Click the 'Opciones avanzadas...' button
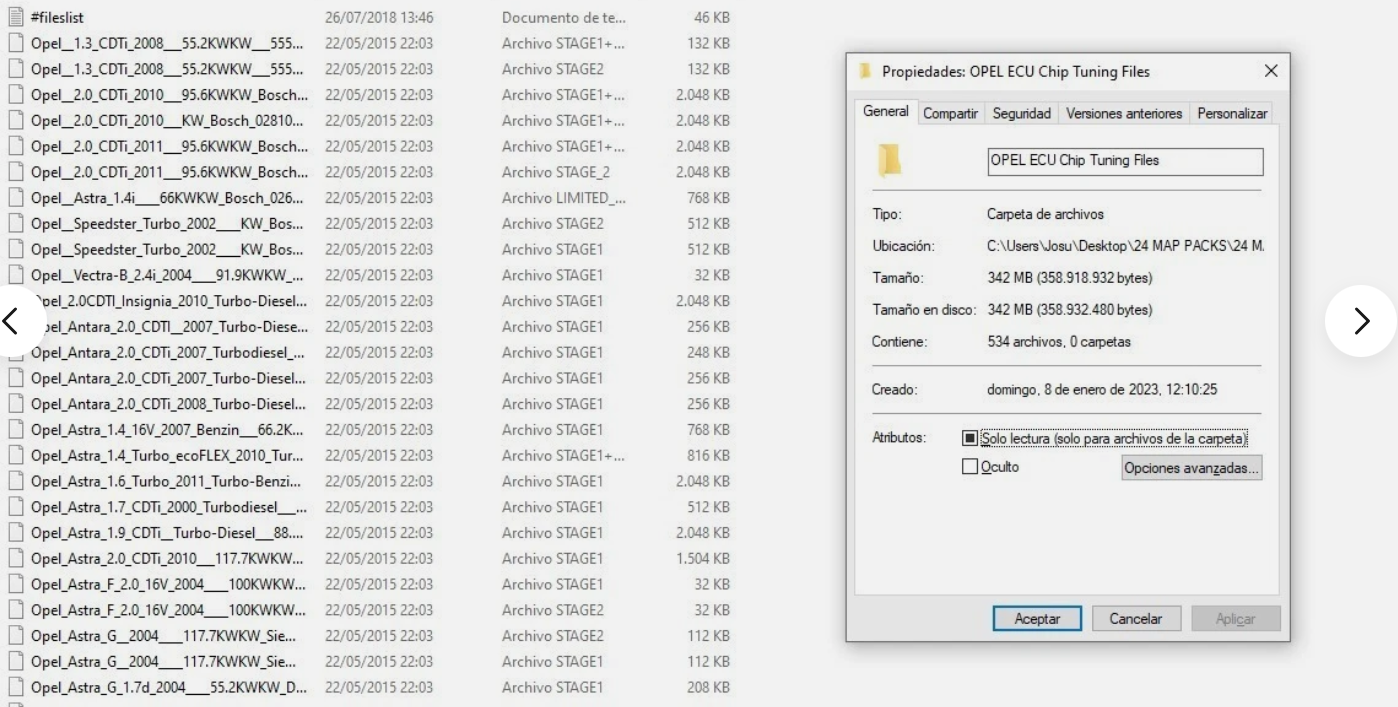This screenshot has width=1398, height=707. click(x=1191, y=467)
